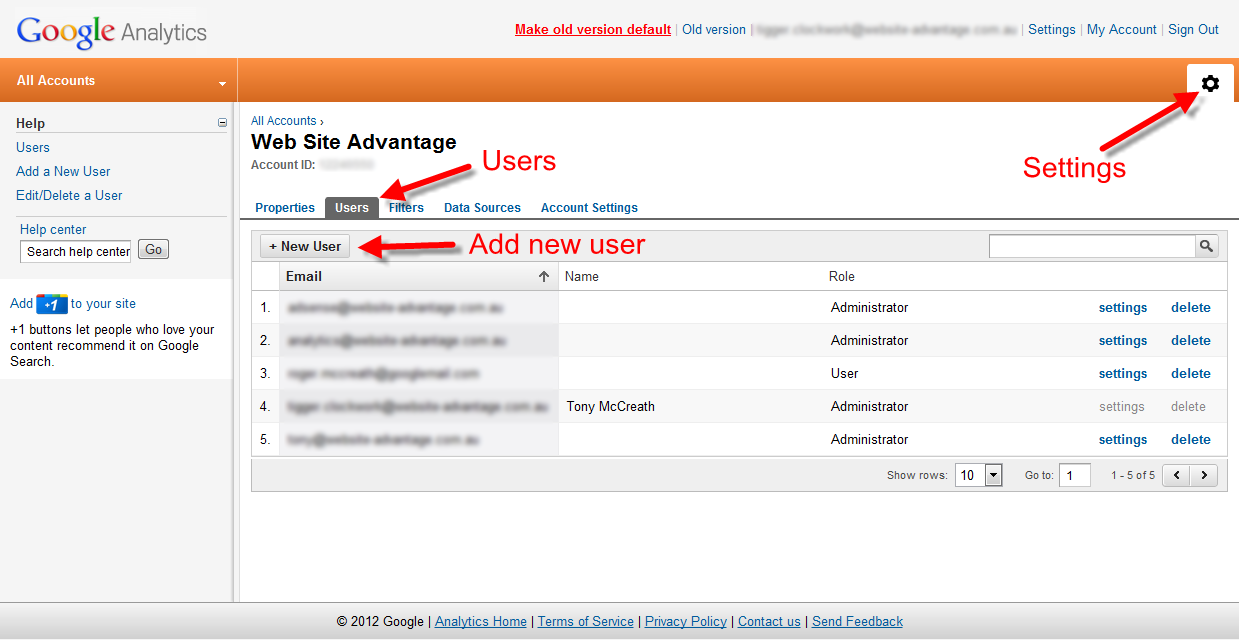Click Make old version default link

click(x=593, y=30)
